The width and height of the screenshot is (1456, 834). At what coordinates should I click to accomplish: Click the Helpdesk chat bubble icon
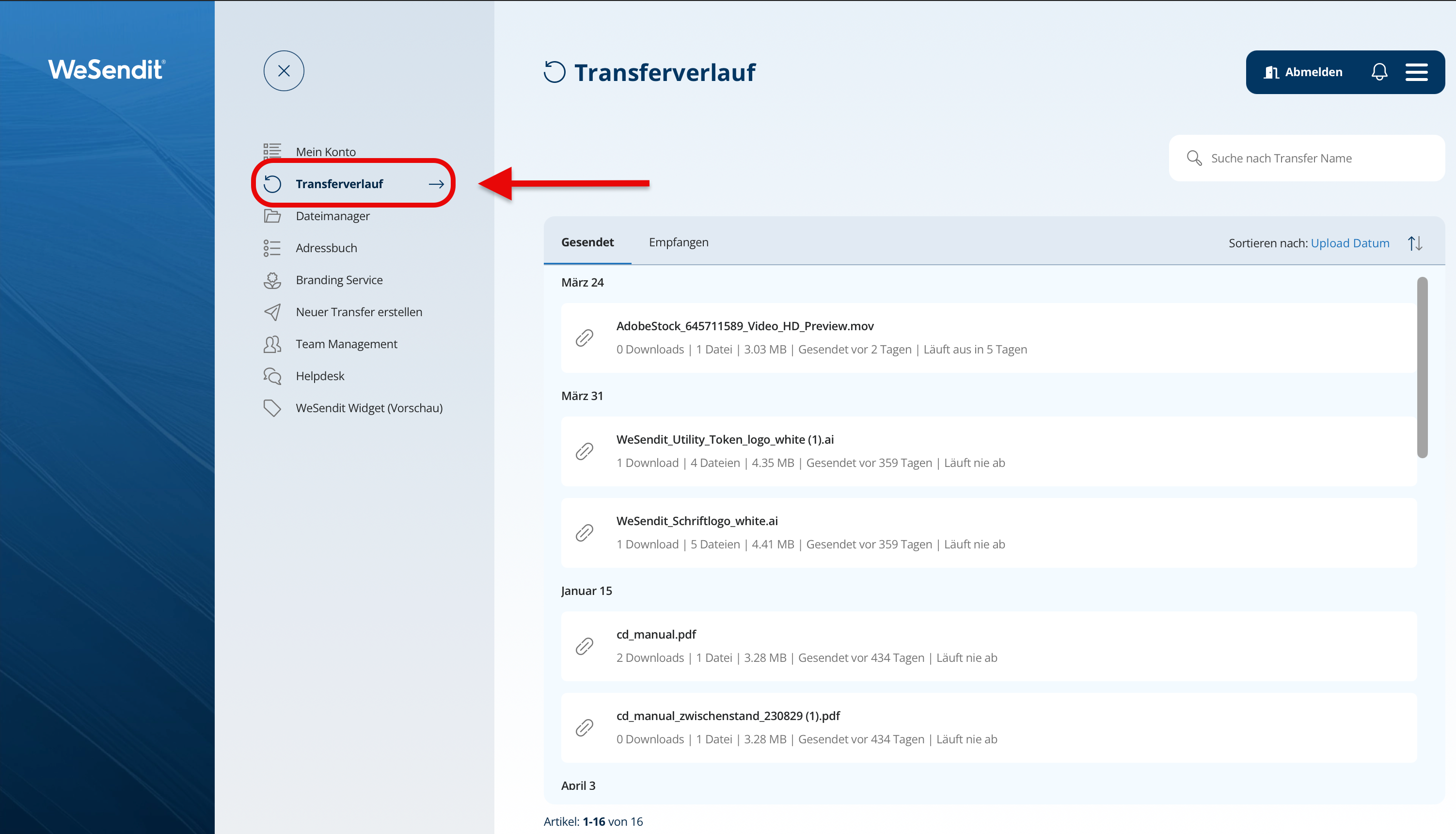[x=272, y=376]
